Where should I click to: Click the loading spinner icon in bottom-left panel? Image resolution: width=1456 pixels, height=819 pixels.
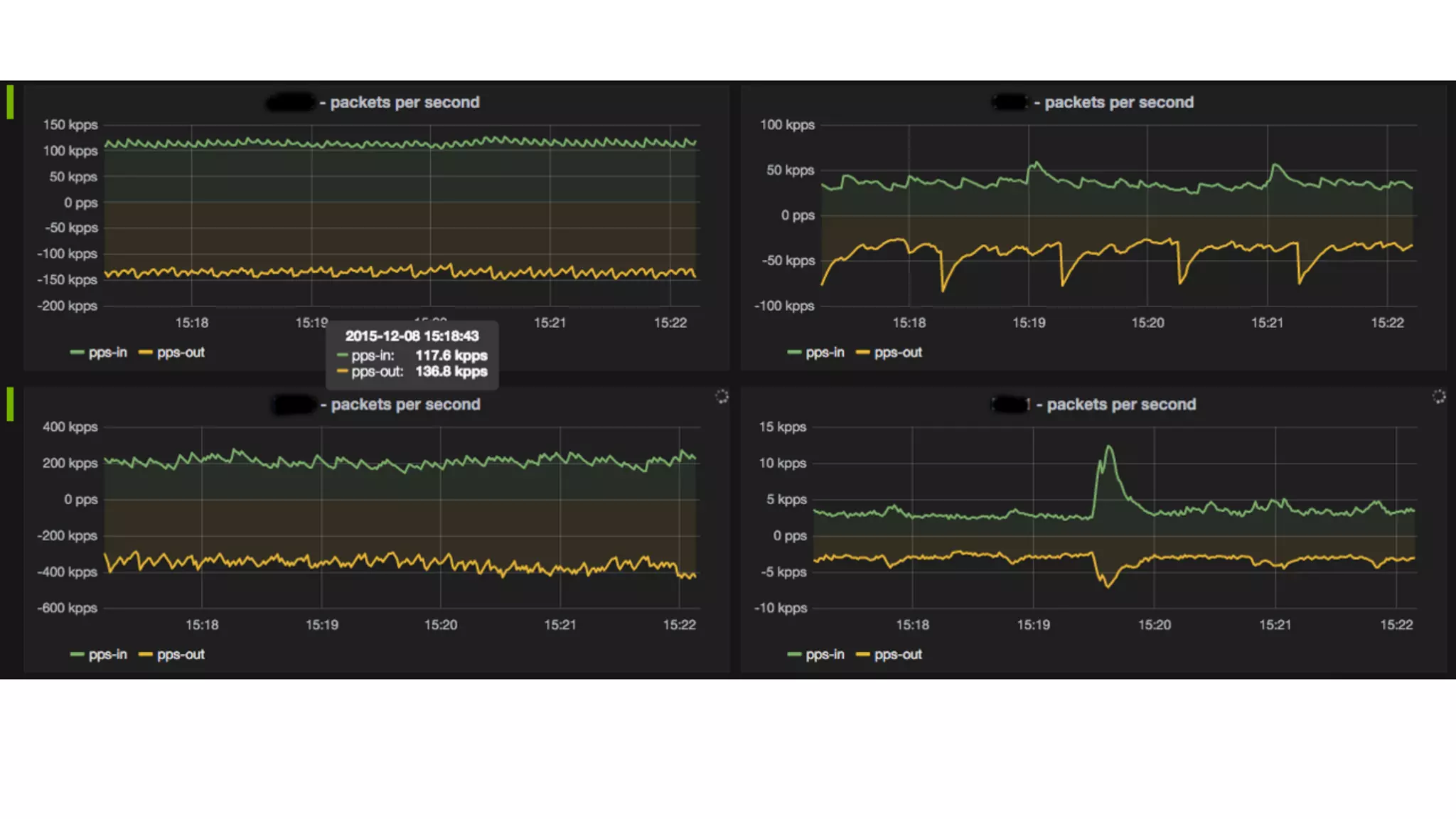pyautogui.click(x=722, y=397)
